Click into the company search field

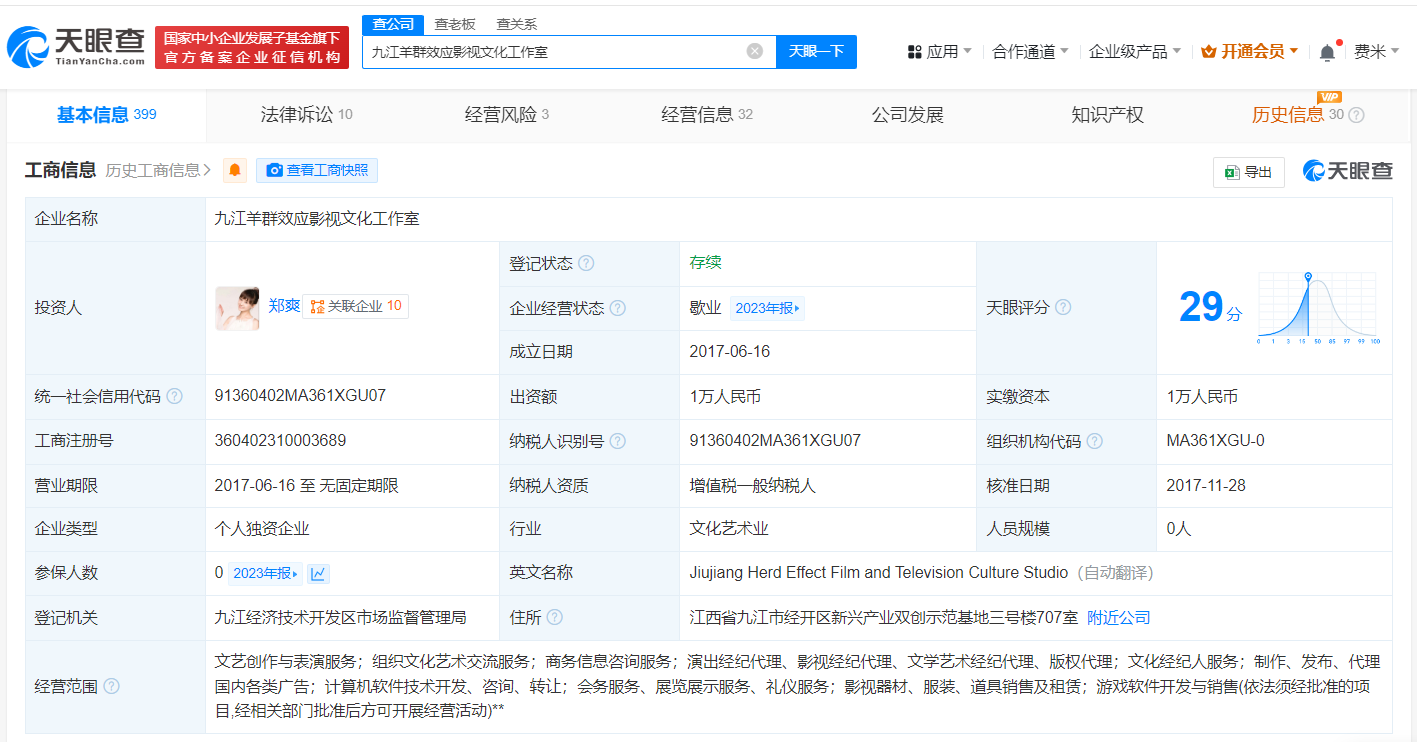coord(555,51)
